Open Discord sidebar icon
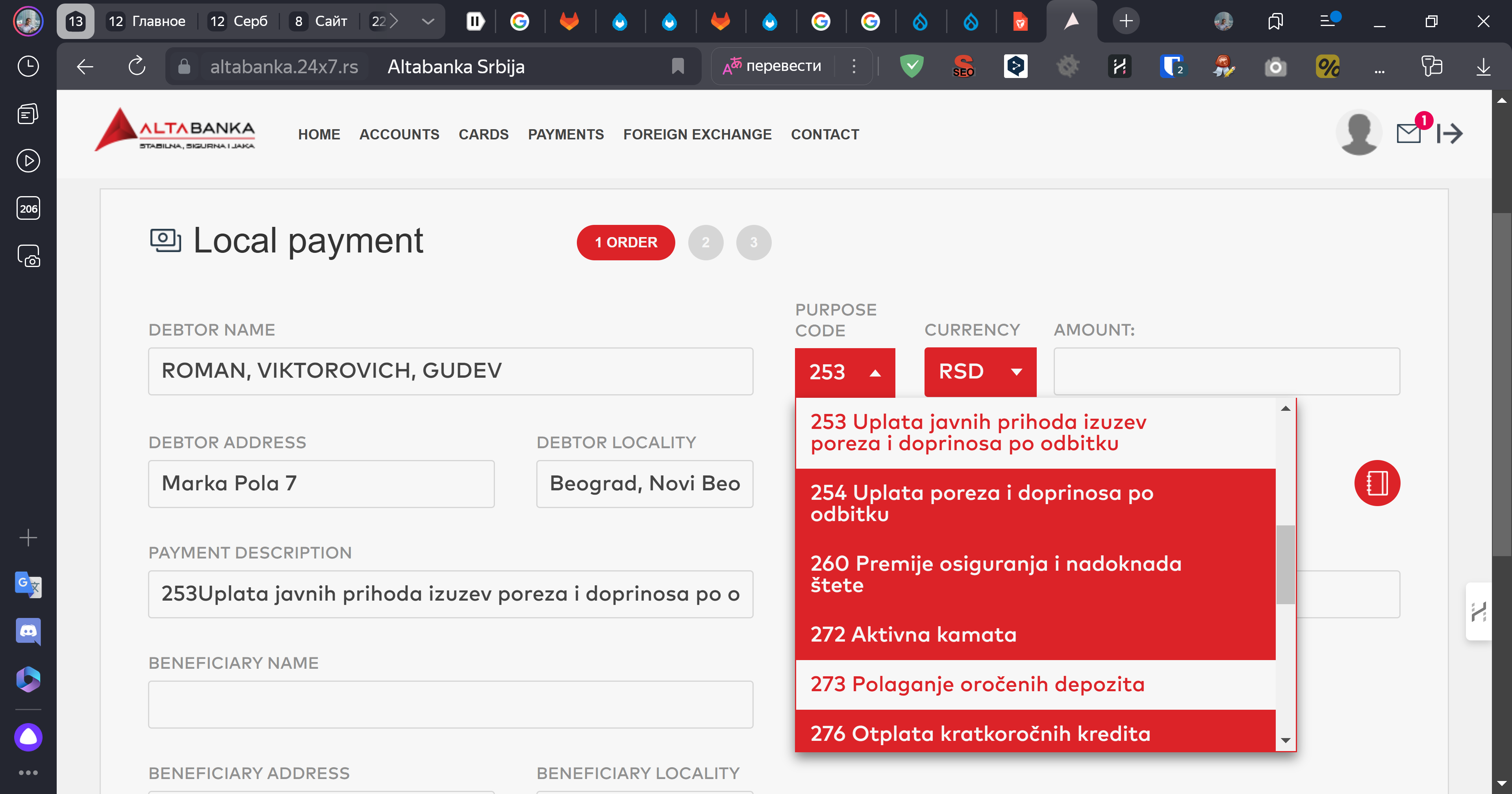Viewport: 1512px width, 794px height. pos(28,631)
